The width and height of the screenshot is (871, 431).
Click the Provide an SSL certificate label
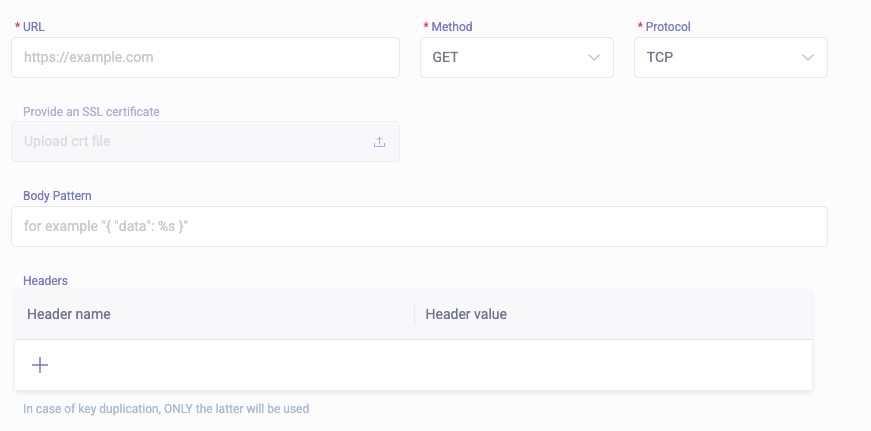point(91,111)
